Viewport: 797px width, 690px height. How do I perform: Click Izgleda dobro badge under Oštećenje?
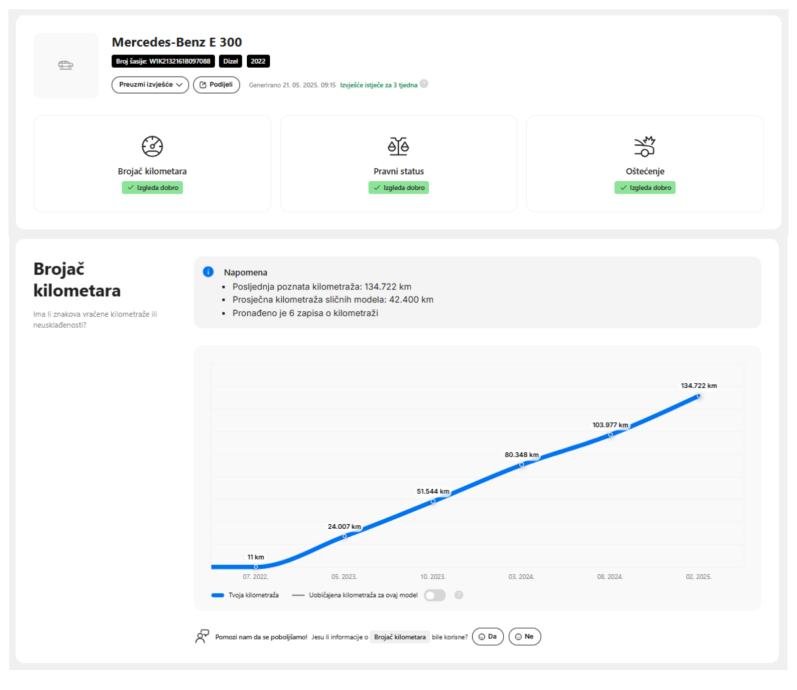coord(645,188)
